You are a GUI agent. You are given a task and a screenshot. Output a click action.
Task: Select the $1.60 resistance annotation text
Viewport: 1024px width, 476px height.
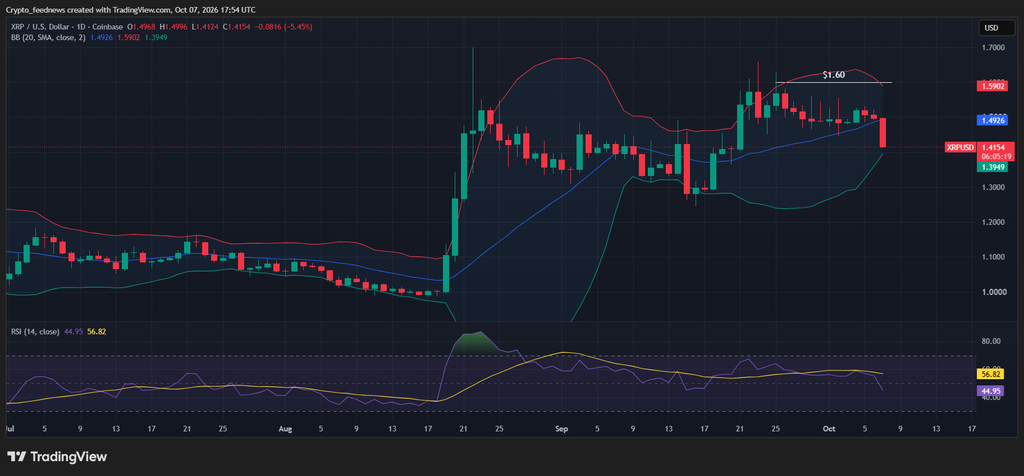coord(833,75)
